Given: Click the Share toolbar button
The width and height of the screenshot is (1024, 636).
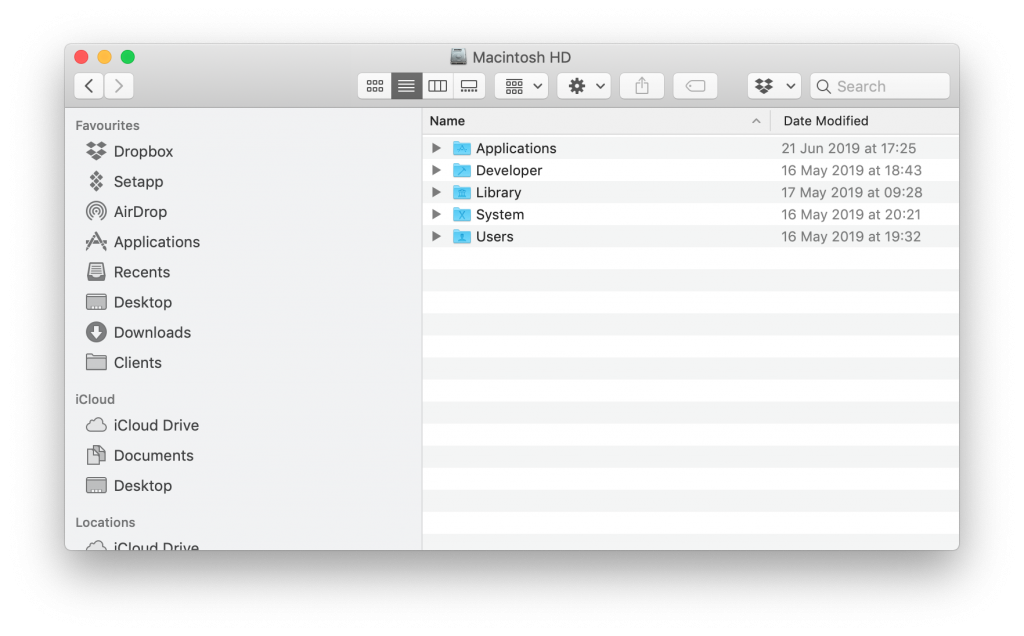Looking at the screenshot, I should pyautogui.click(x=642, y=86).
